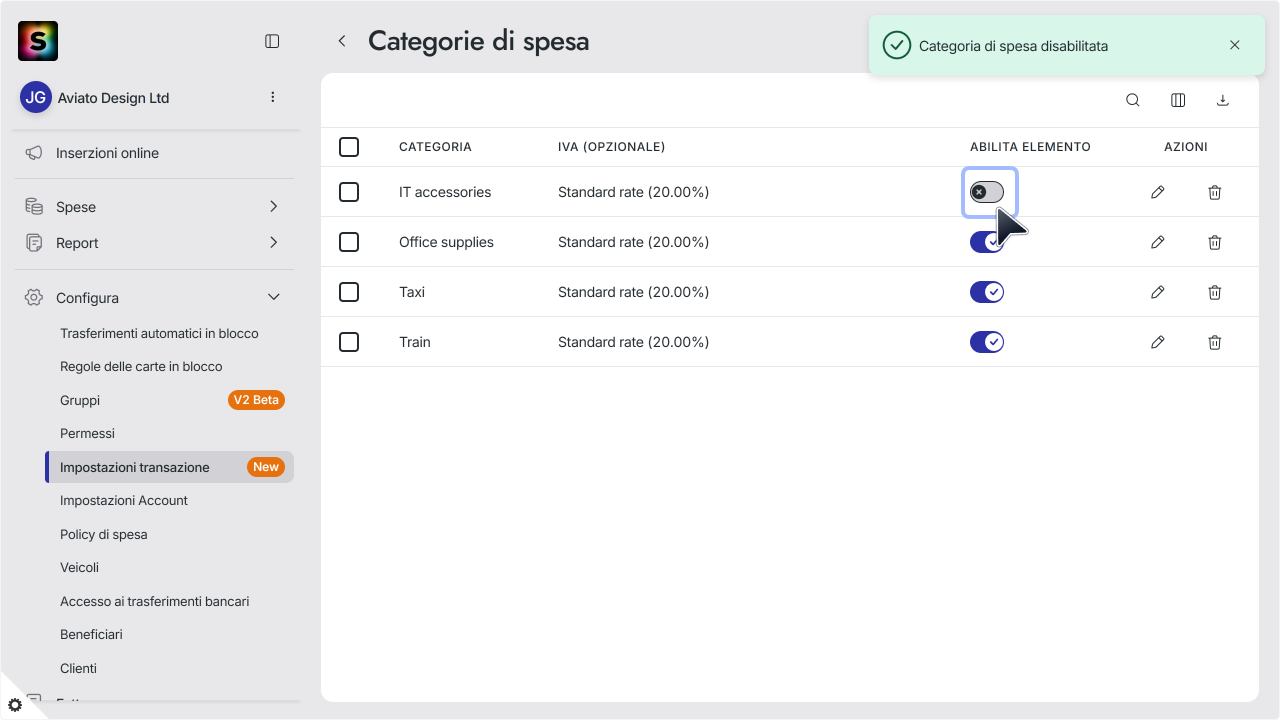
Task: Delete the Office supplies category
Action: (1215, 242)
